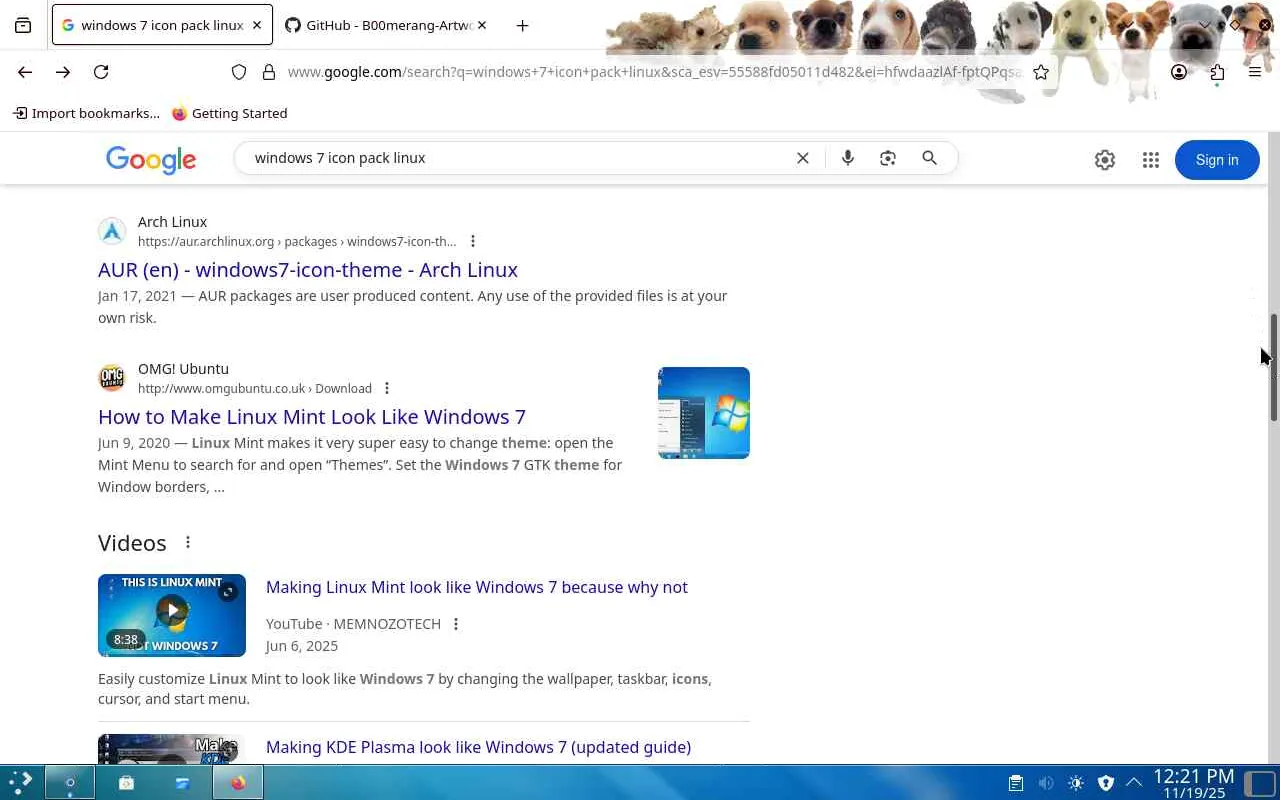Open 'Making Linux Mint look like Windows 7' video link

tap(477, 587)
